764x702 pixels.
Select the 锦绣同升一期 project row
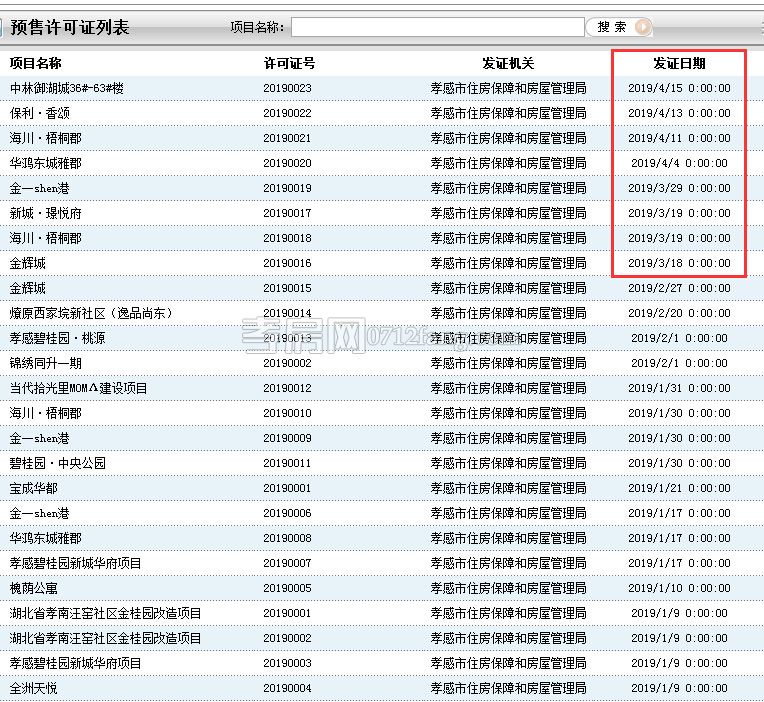pyautogui.click(x=46, y=363)
